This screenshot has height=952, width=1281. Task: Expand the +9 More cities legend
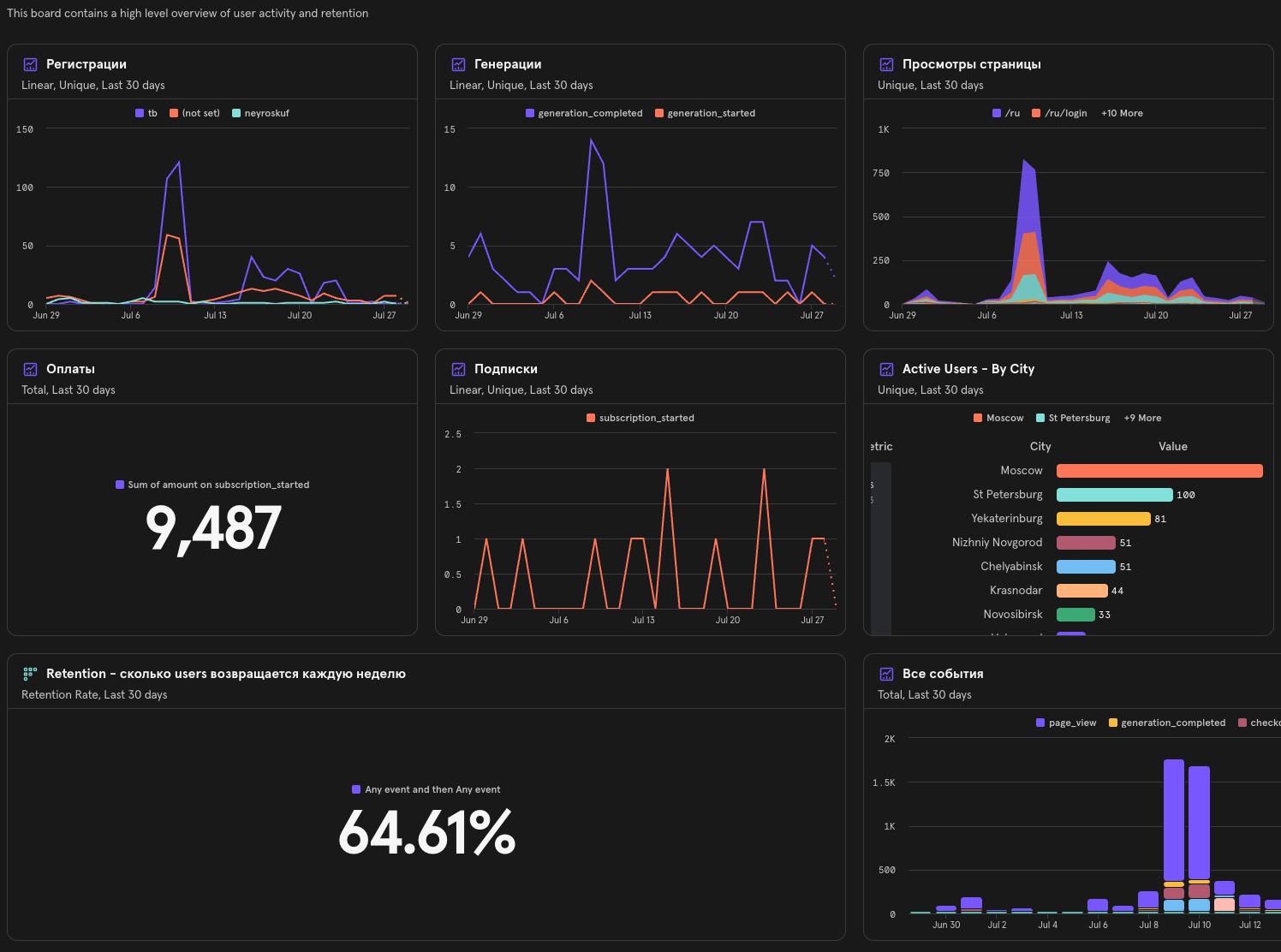(1142, 418)
